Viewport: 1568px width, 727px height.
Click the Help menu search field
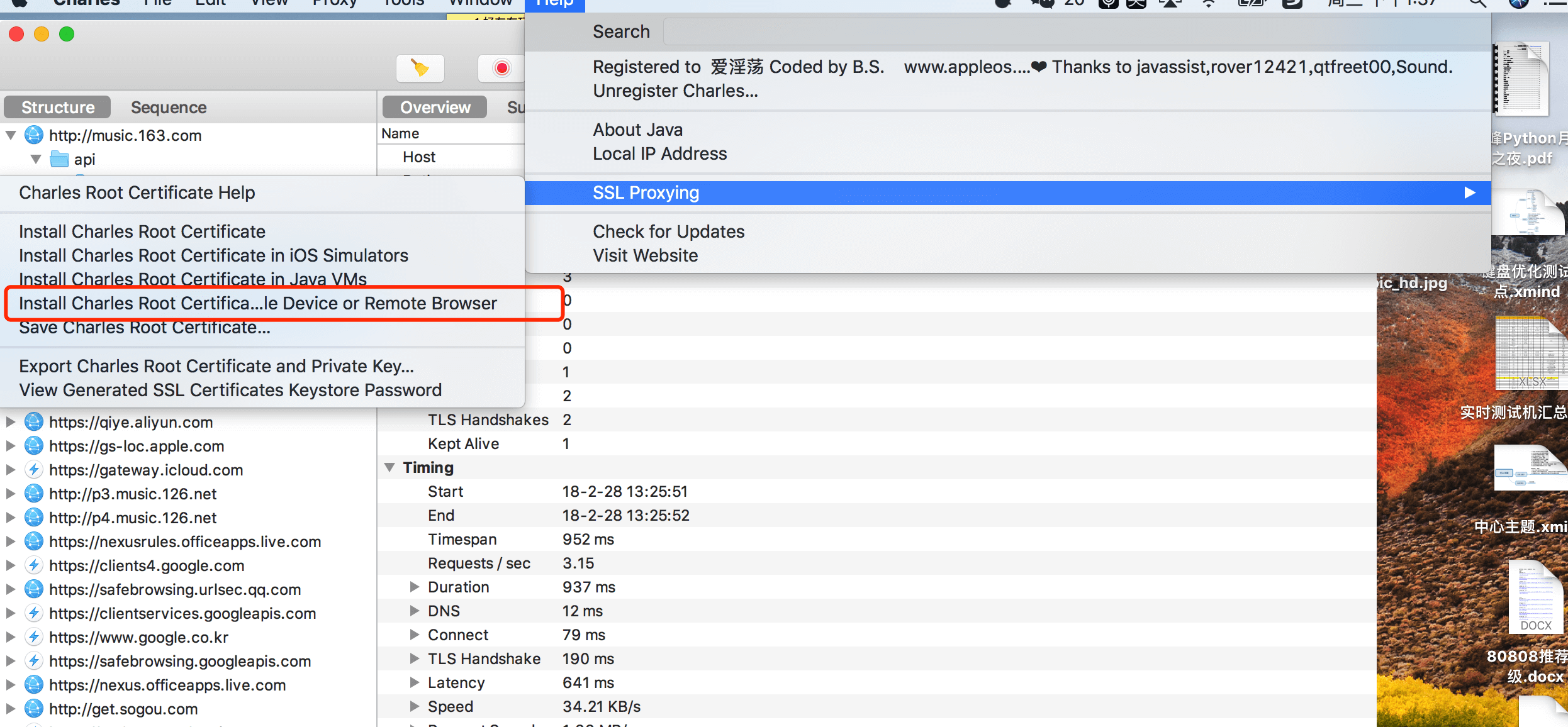click(x=1076, y=31)
